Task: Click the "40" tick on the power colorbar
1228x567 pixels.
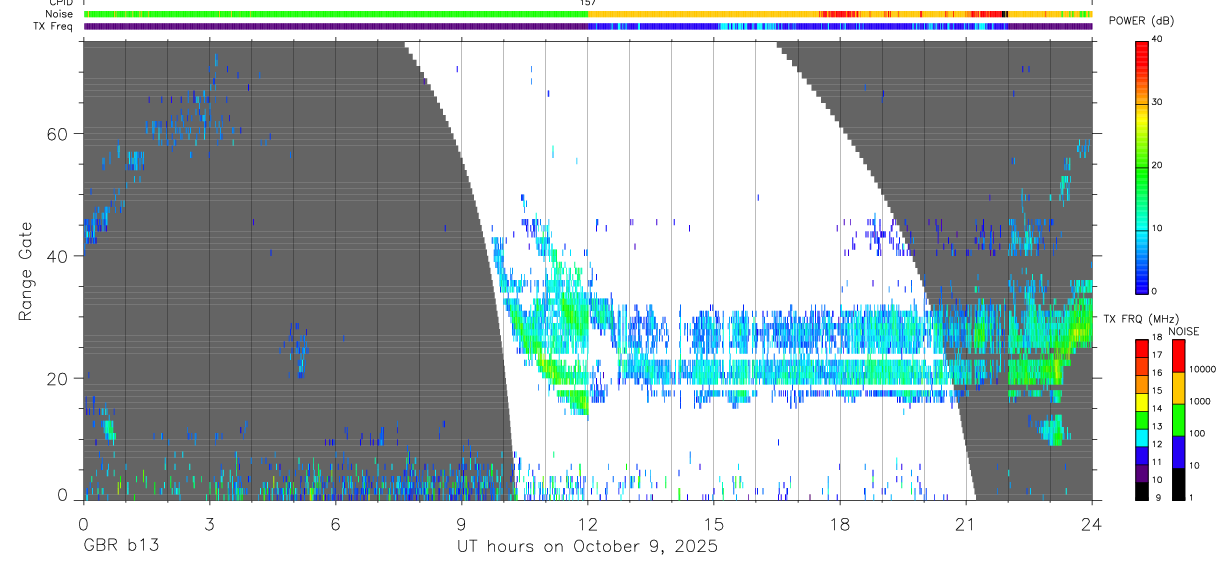Action: [x=1157, y=40]
